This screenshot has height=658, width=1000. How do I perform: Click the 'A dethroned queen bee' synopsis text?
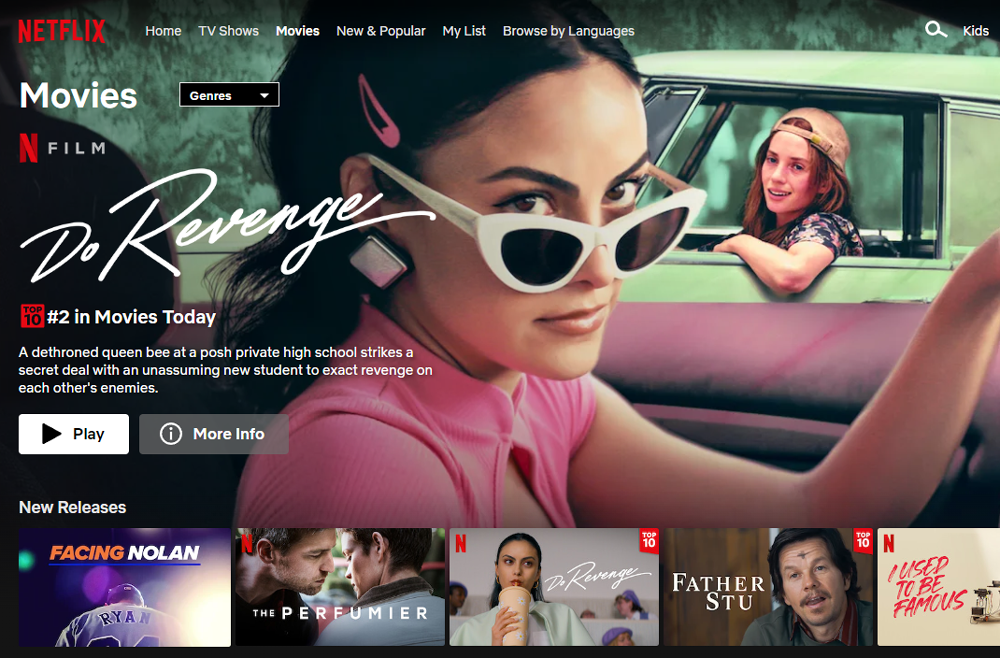point(226,370)
